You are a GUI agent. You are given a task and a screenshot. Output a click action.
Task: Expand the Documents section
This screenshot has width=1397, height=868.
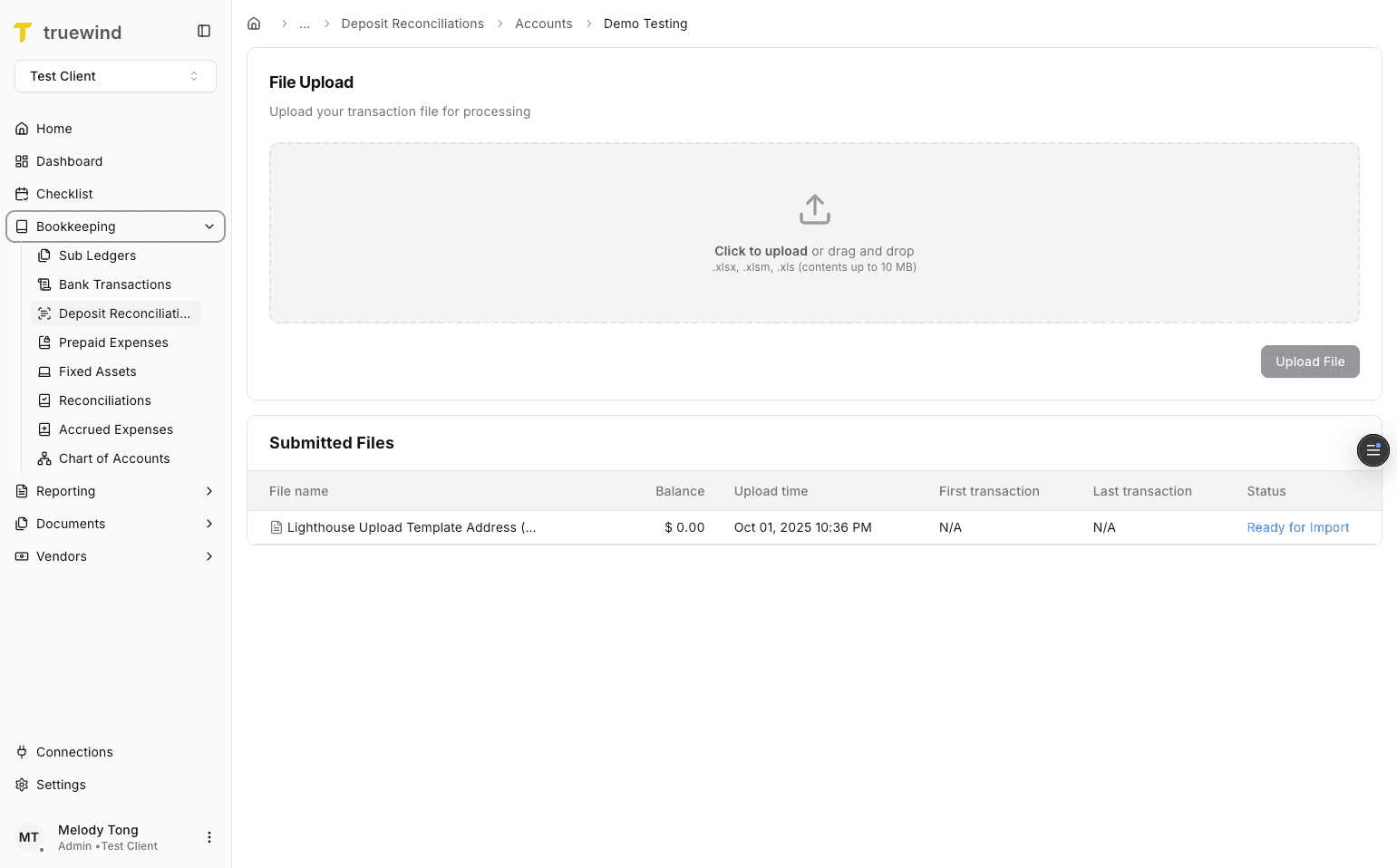pos(209,524)
